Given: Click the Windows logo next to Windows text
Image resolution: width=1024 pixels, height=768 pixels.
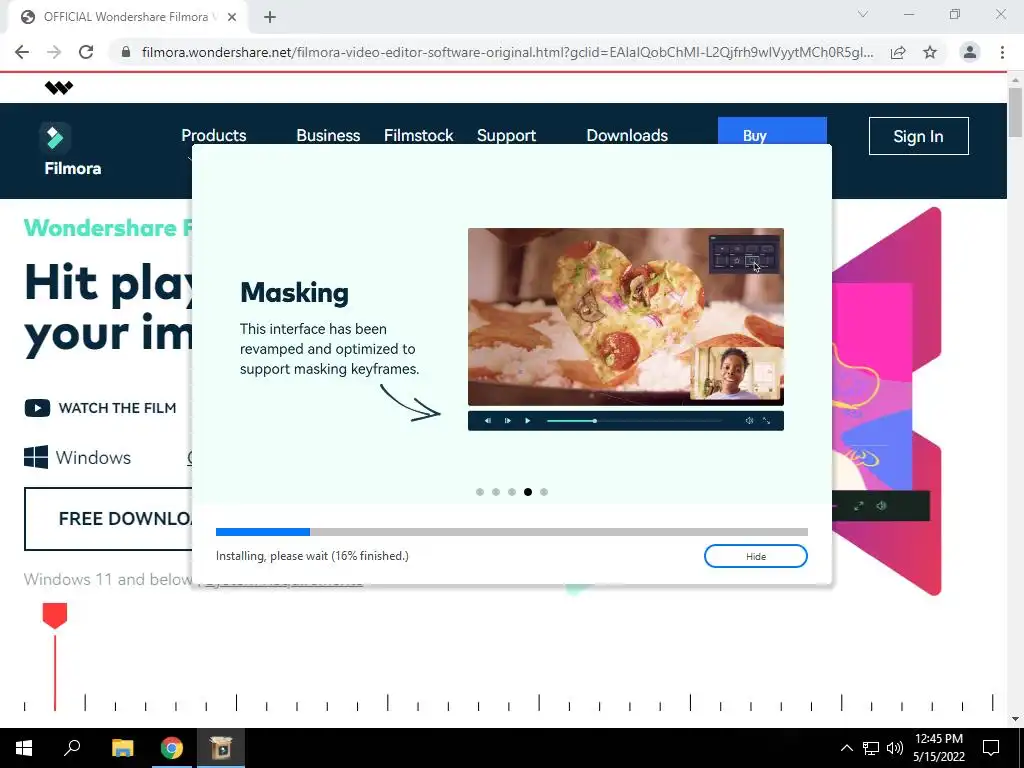Looking at the screenshot, I should pyautogui.click(x=36, y=457).
